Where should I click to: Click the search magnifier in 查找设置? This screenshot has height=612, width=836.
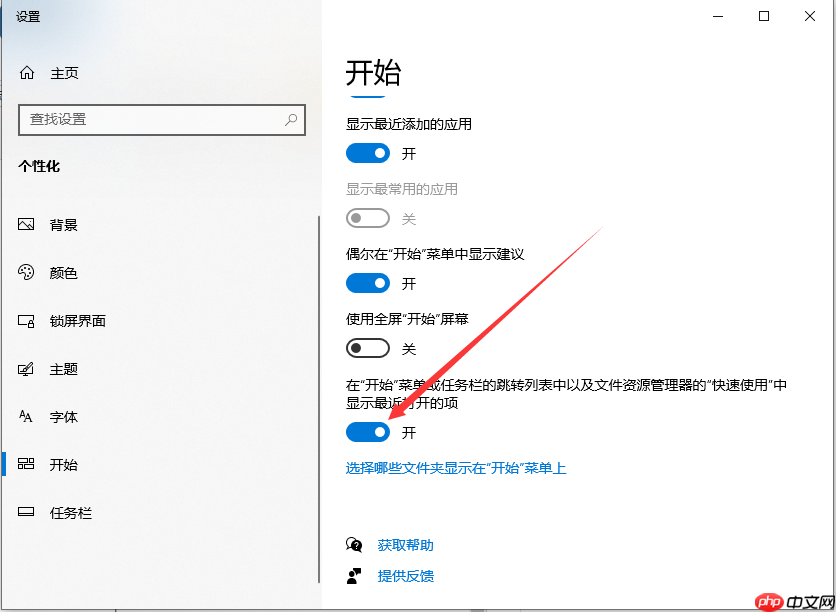[x=290, y=119]
